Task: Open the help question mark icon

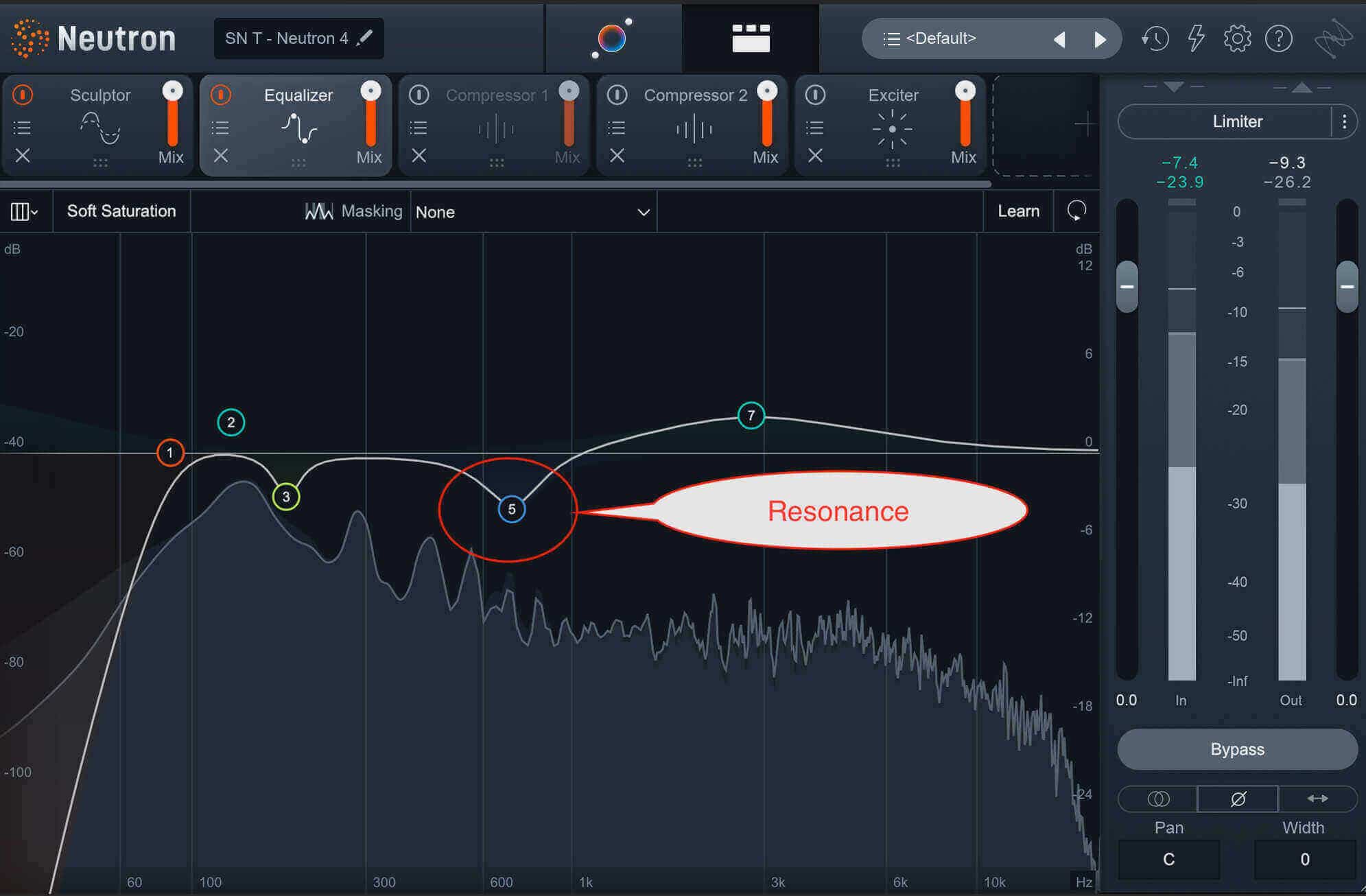Action: pos(1279,38)
